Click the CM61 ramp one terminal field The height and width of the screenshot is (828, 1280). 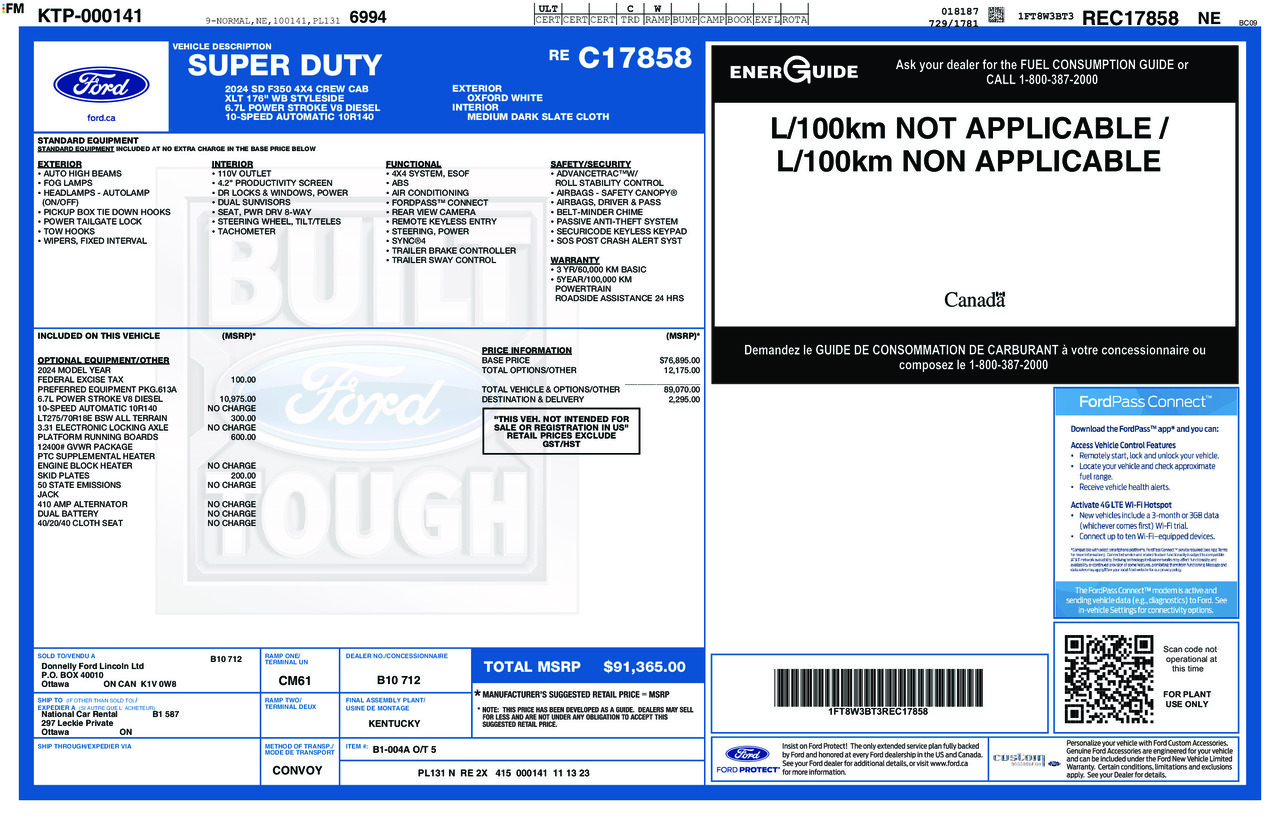[x=294, y=681]
